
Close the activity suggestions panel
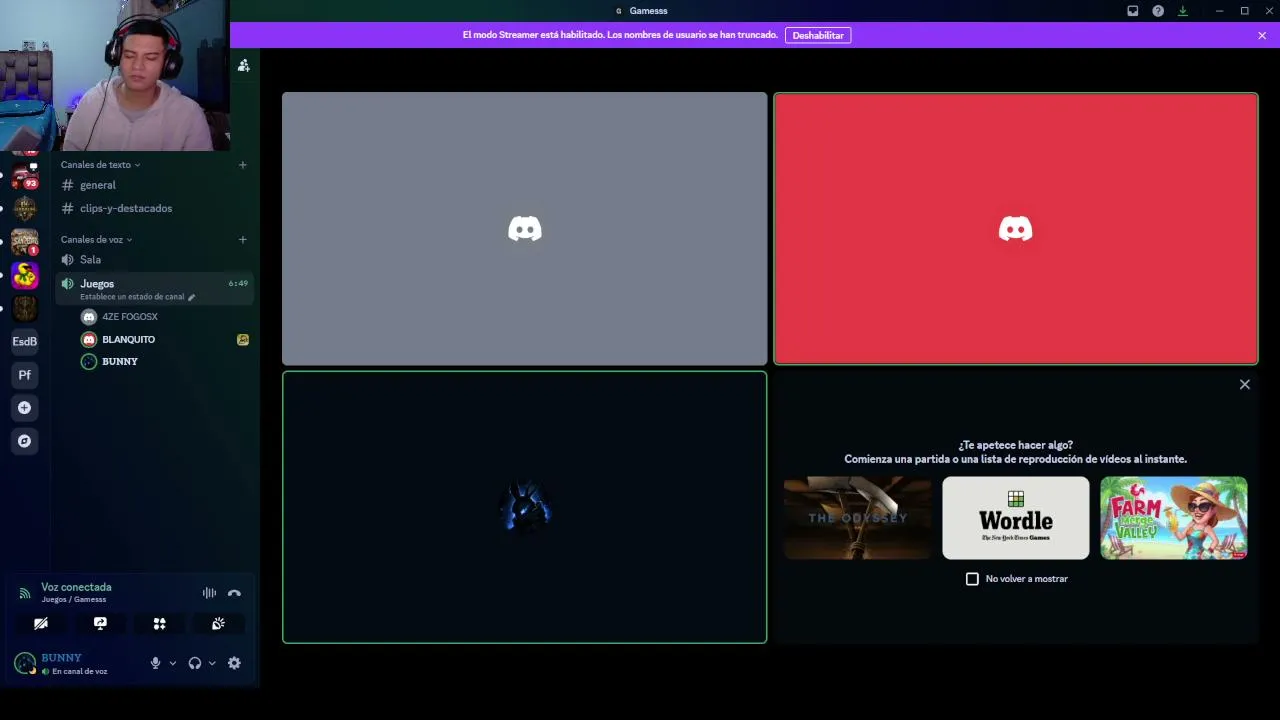coord(1245,384)
